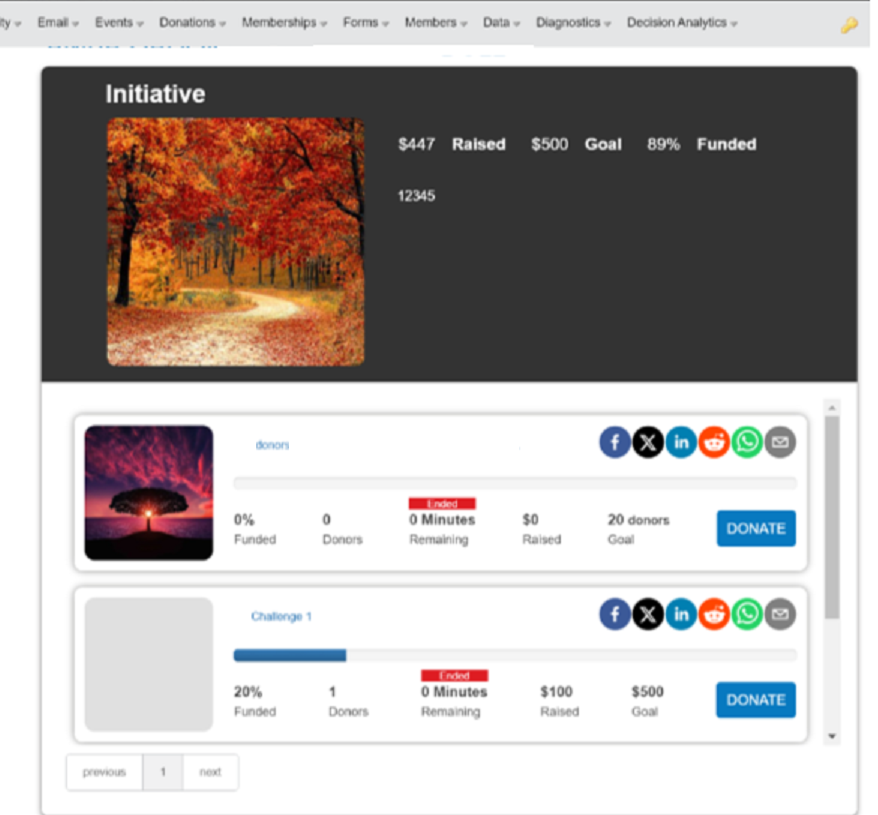Share donors challenge on Reddit
878x815 pixels.
coord(714,442)
